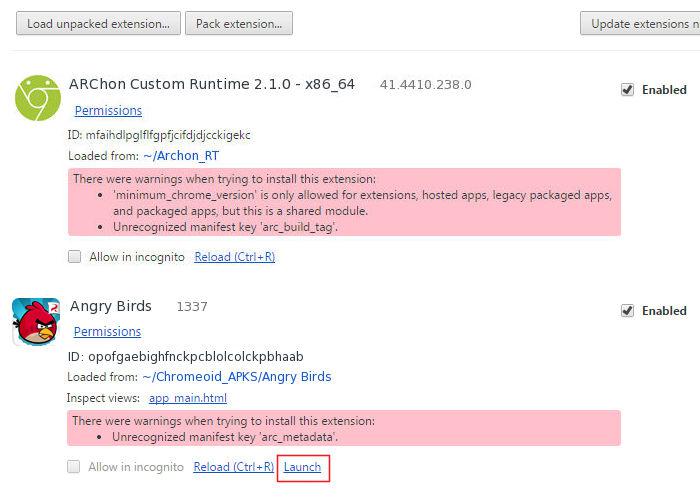Launch the Angry Birds app
Viewport: 700px width, 500px height.
click(302, 467)
